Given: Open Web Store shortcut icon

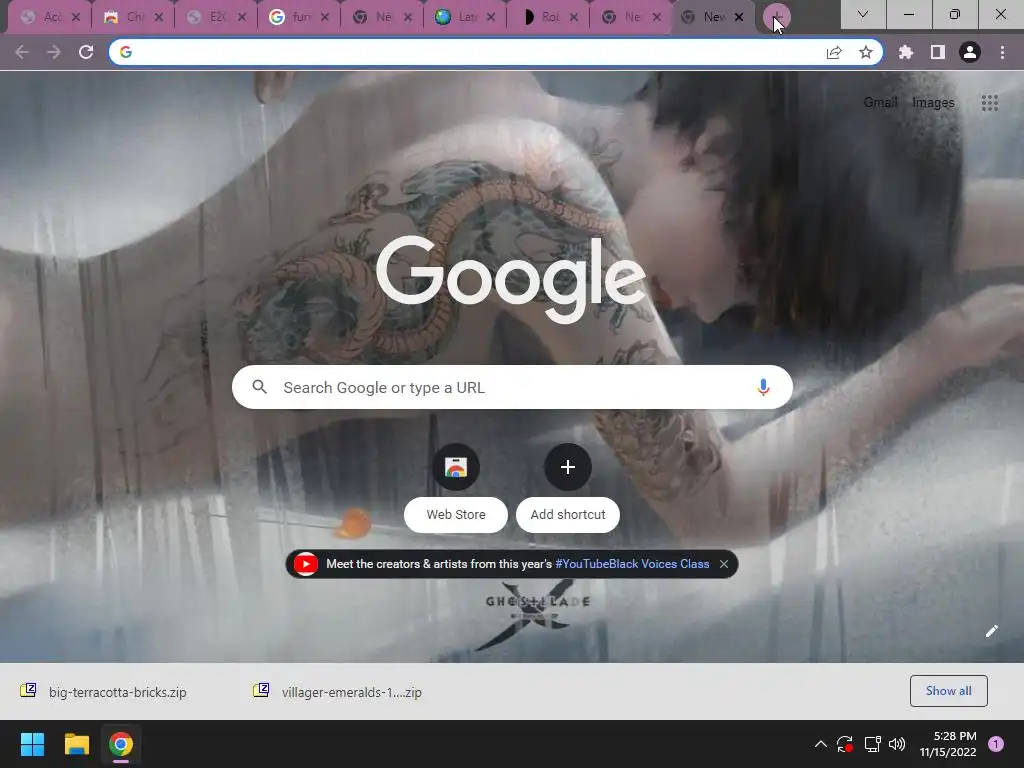Looking at the screenshot, I should coord(456,467).
